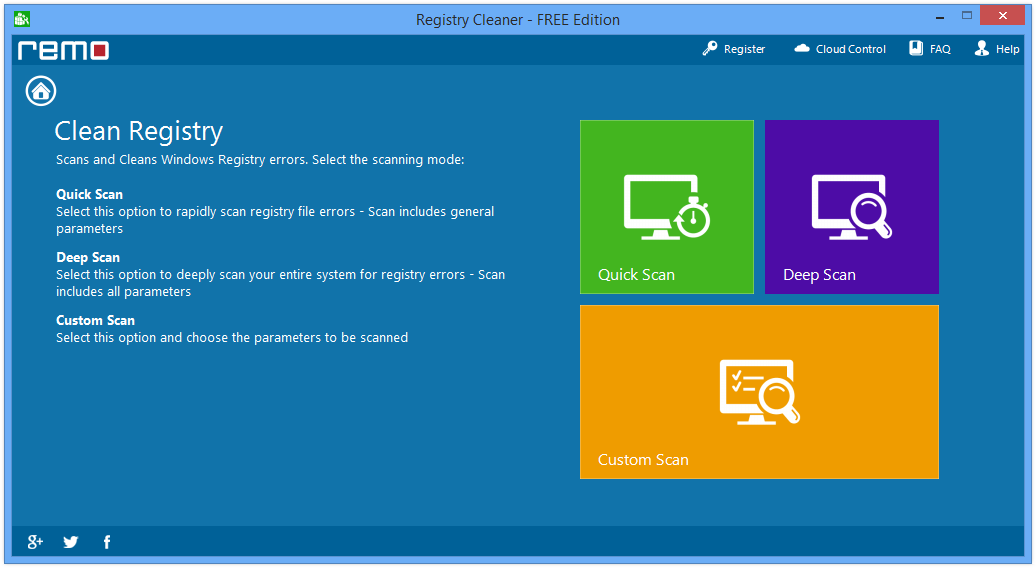
Task: Minimize the Registry Cleaner window
Action: [940, 17]
